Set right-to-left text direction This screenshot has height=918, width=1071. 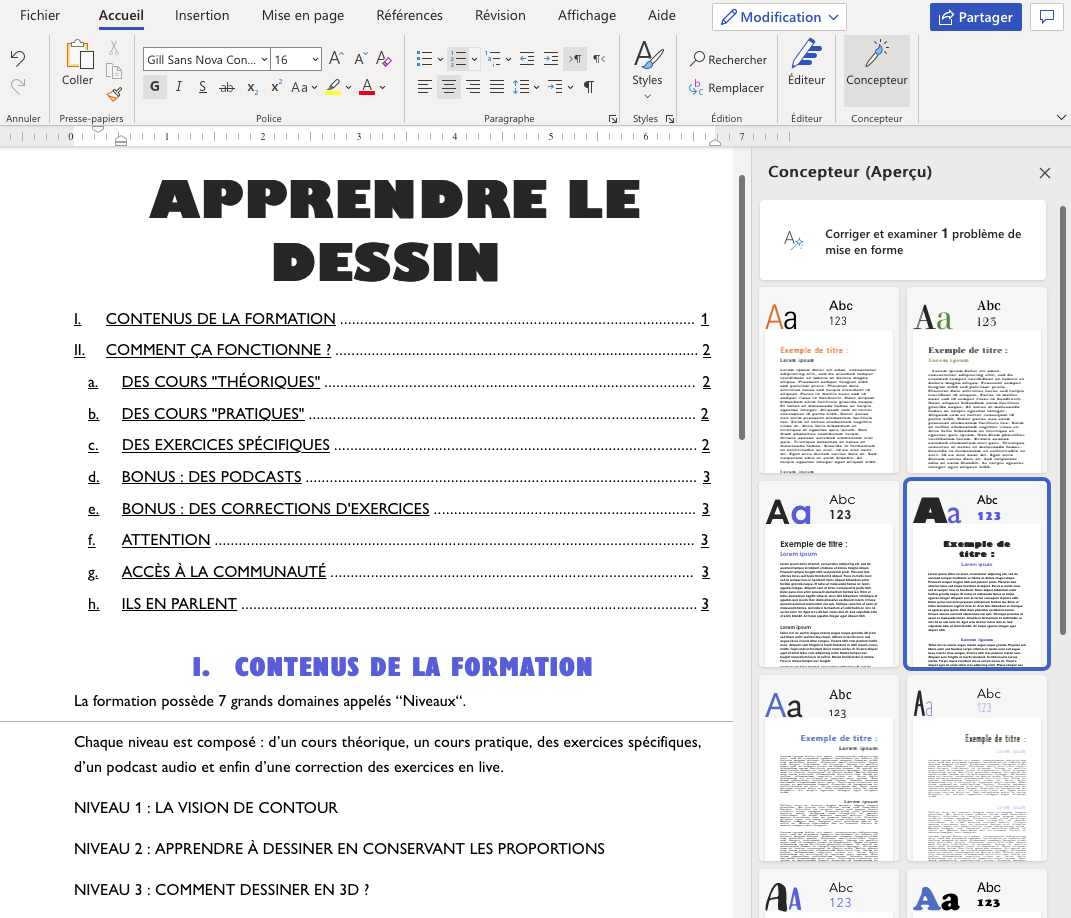tap(599, 59)
